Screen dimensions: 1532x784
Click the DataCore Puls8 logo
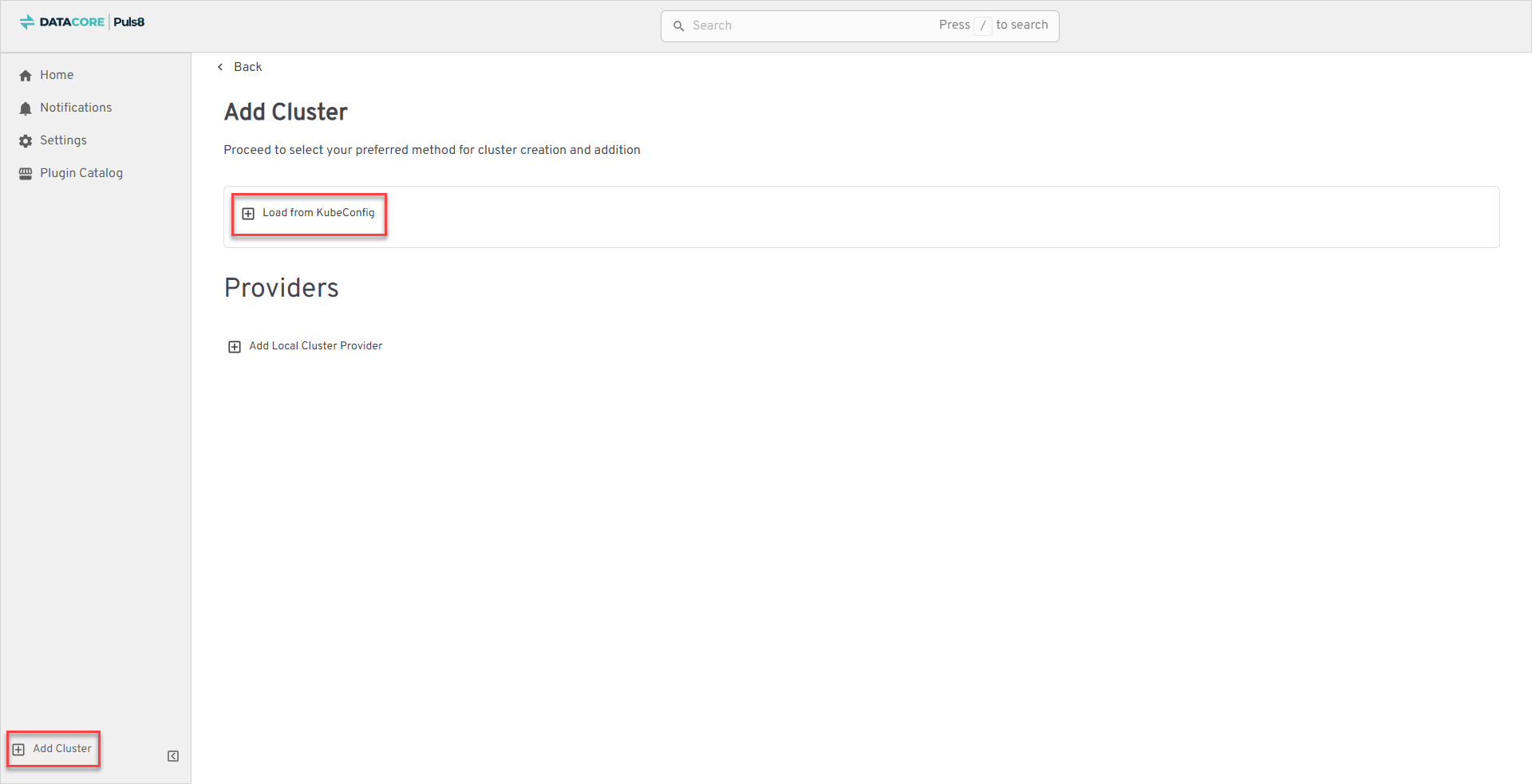[82, 22]
